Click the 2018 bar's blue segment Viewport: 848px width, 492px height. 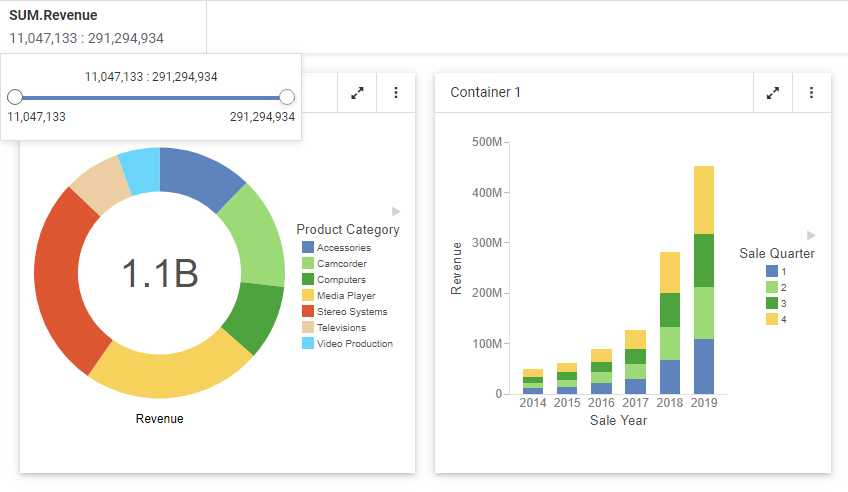click(669, 376)
